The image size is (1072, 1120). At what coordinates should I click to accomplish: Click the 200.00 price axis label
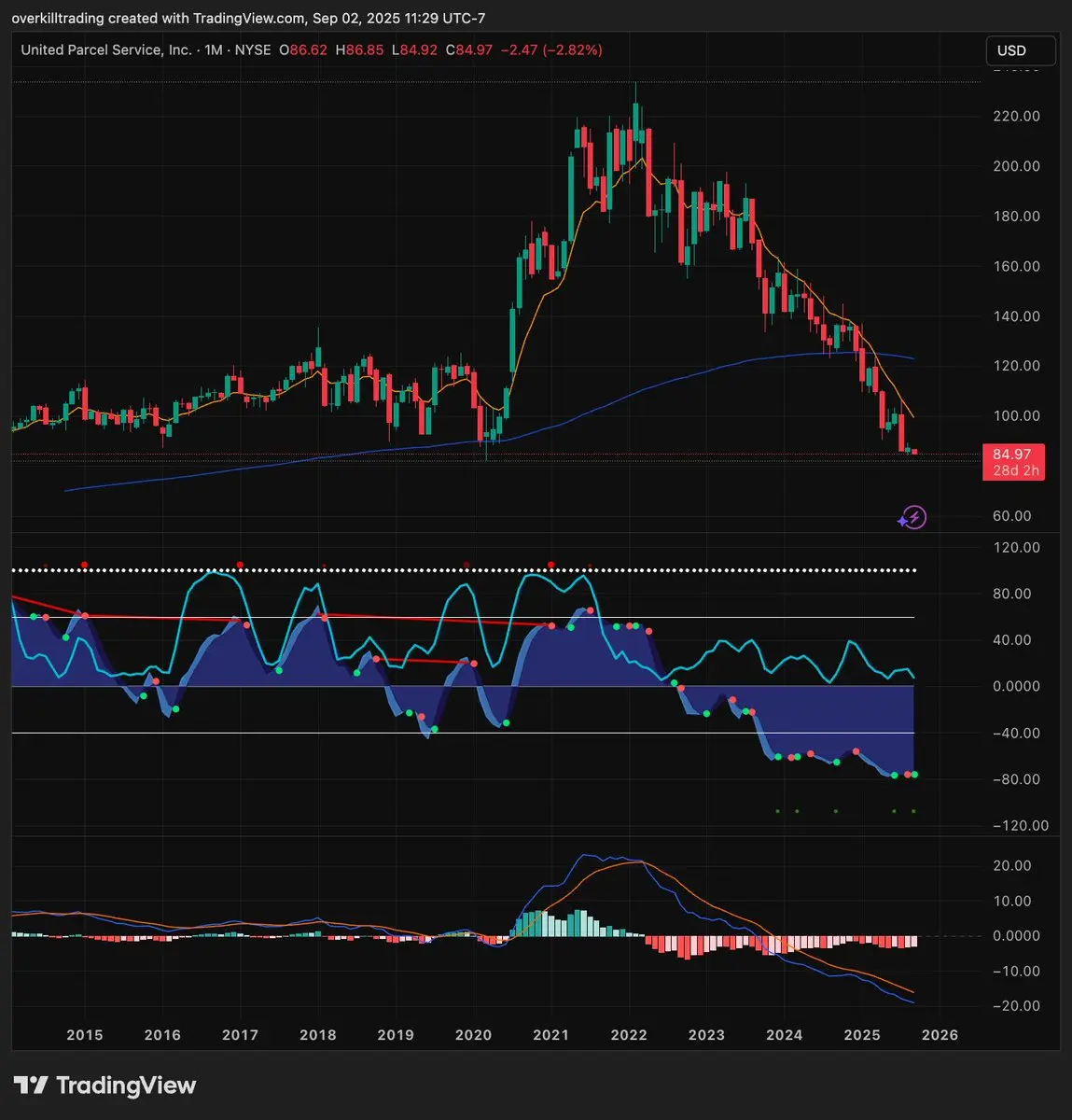point(1017,166)
